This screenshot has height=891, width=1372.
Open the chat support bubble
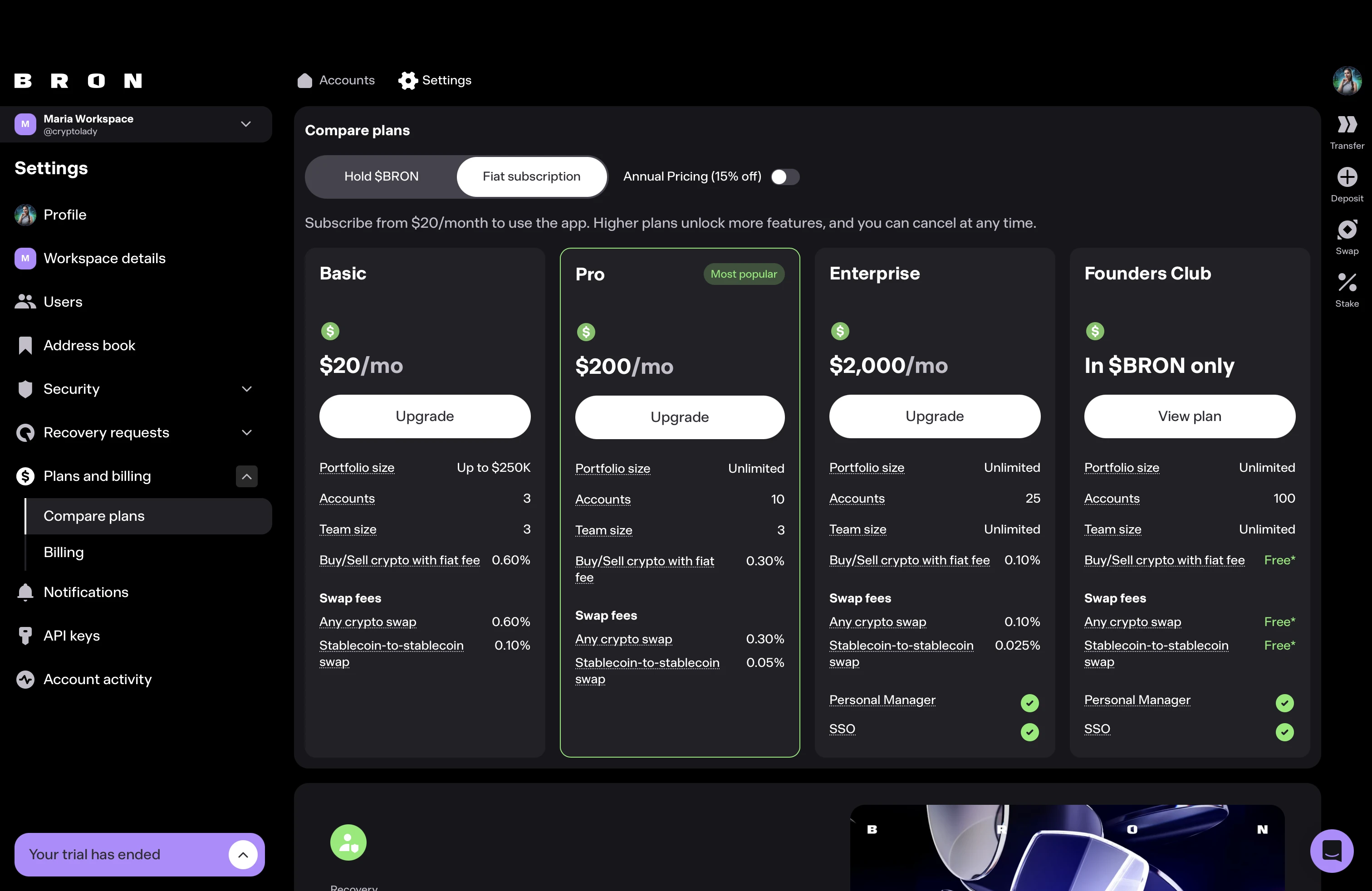pos(1332,851)
